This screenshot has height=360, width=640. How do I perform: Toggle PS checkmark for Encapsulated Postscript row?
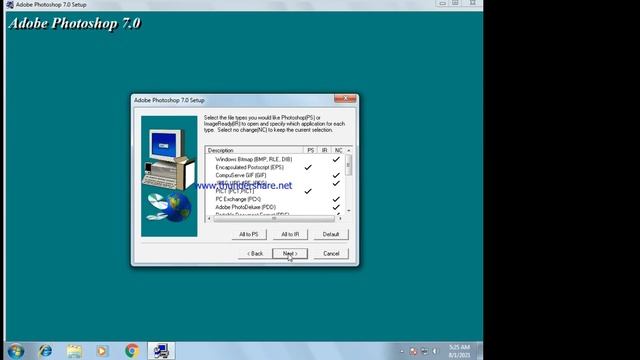pyautogui.click(x=308, y=167)
